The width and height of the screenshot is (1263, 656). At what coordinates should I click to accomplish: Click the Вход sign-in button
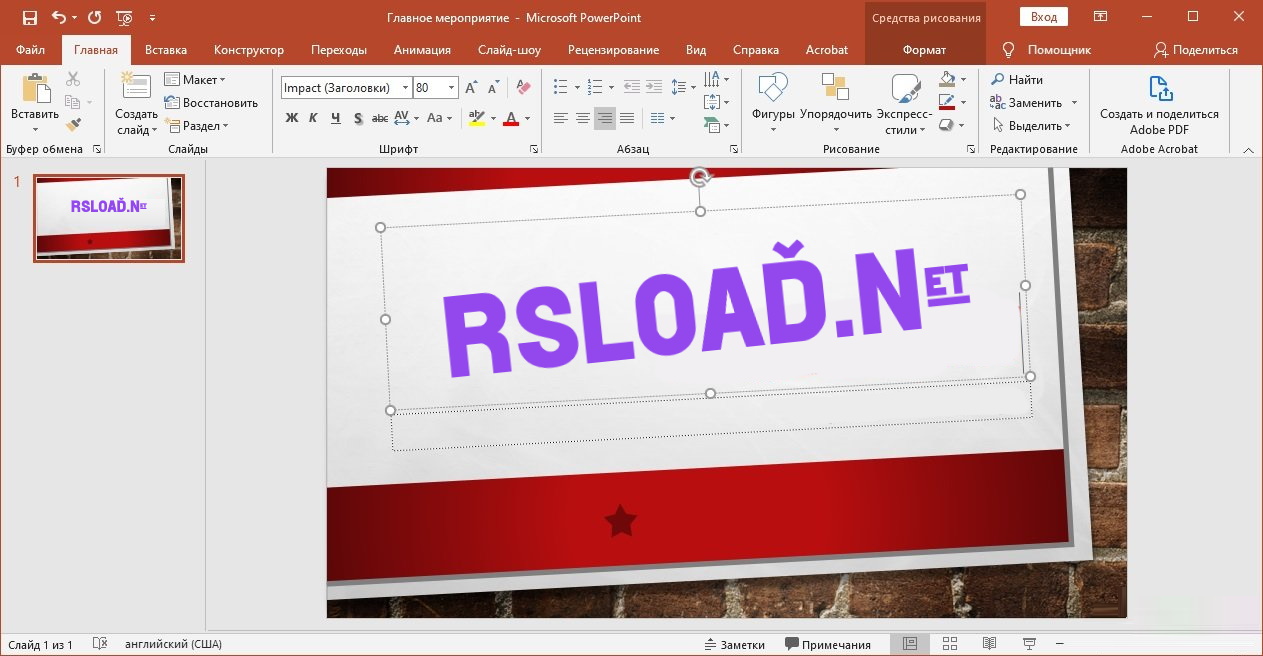pos(1043,17)
